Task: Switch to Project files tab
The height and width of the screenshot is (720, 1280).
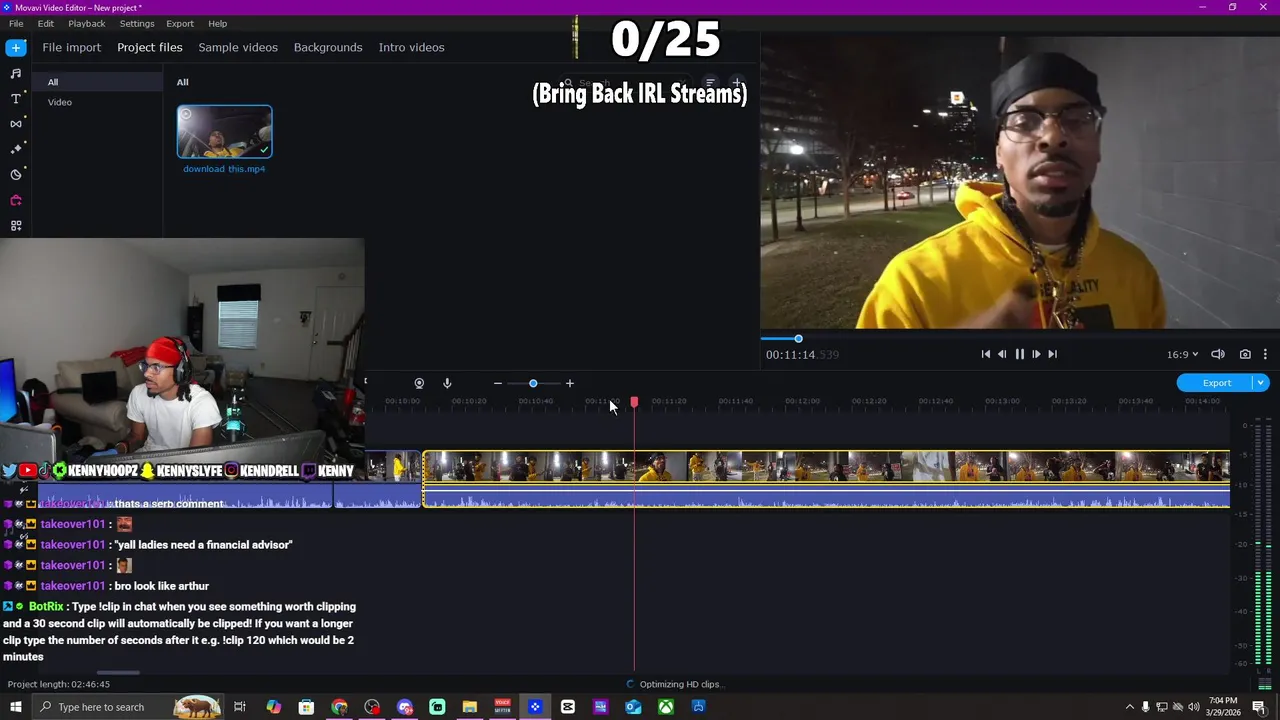Action: click(x=150, y=47)
